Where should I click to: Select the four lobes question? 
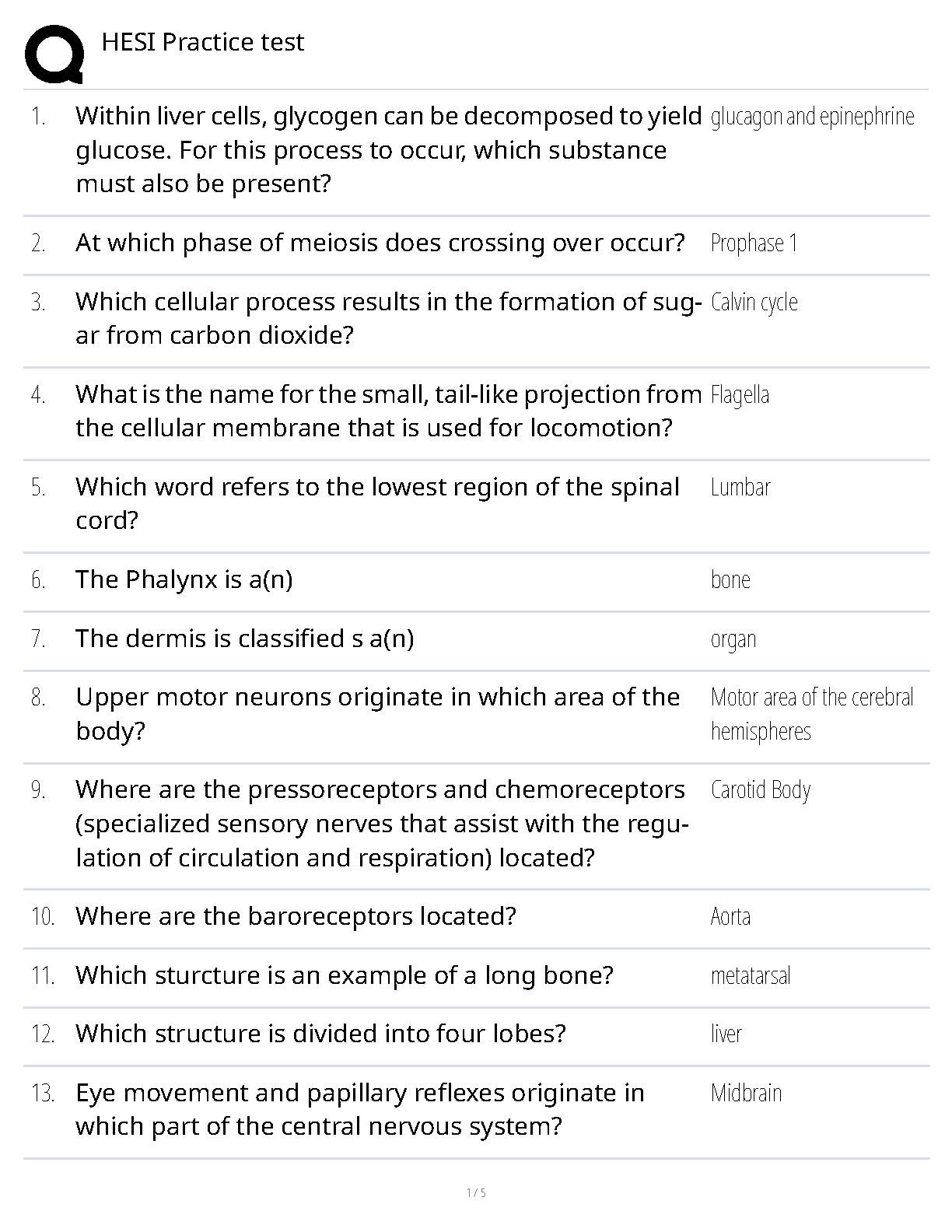(x=320, y=1034)
